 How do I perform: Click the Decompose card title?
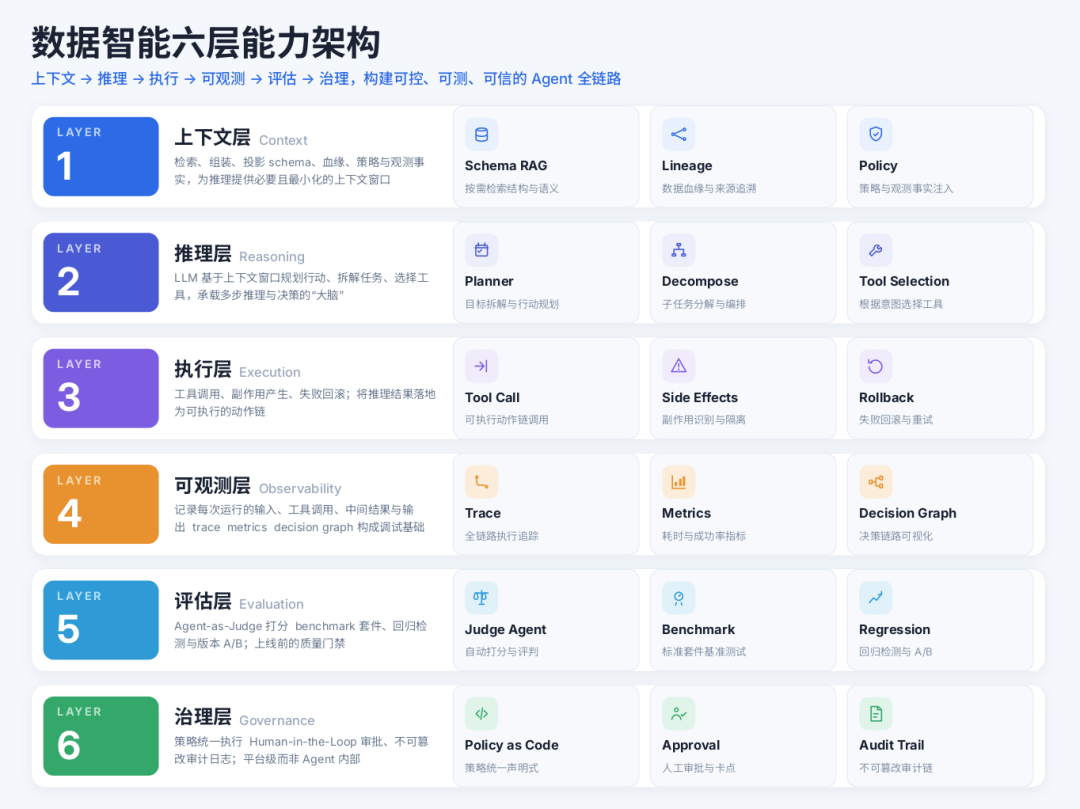coord(700,282)
